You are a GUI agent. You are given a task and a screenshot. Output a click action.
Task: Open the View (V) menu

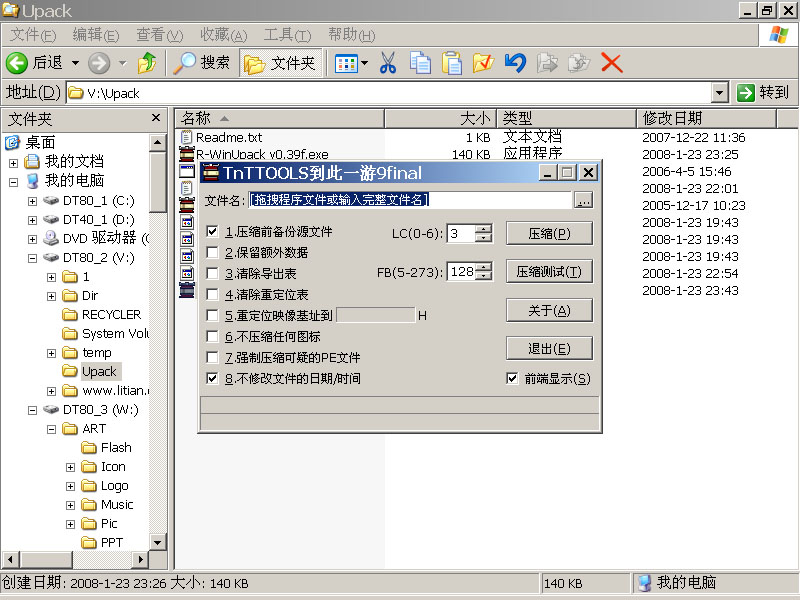pyautogui.click(x=159, y=35)
